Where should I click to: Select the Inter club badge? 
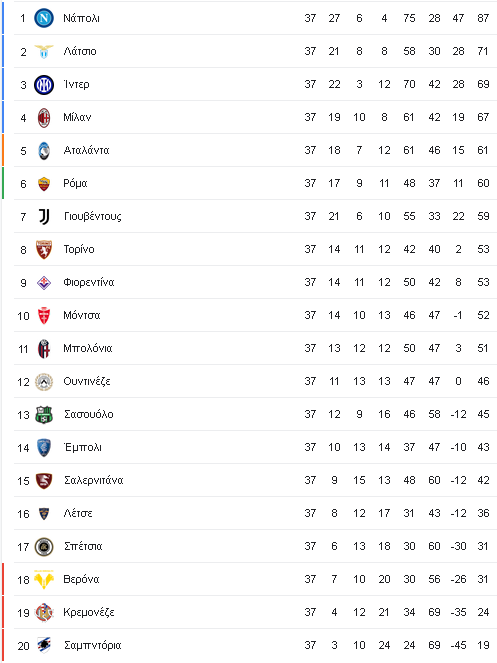click(x=44, y=85)
